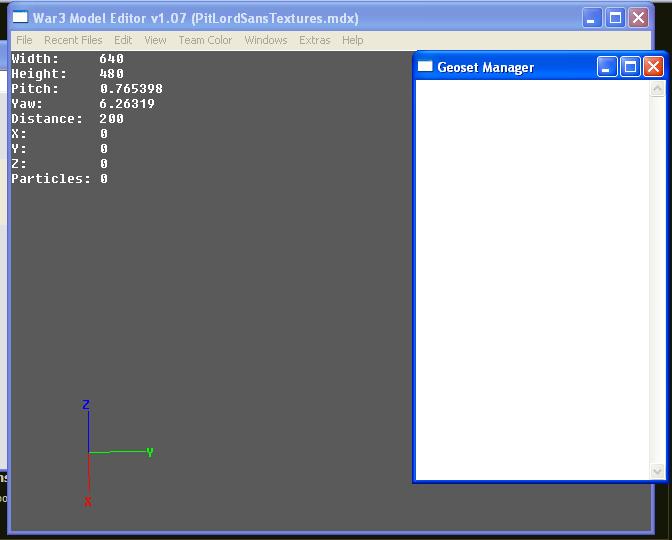The height and width of the screenshot is (540, 672).
Task: Open the Help menu
Action: tap(353, 40)
